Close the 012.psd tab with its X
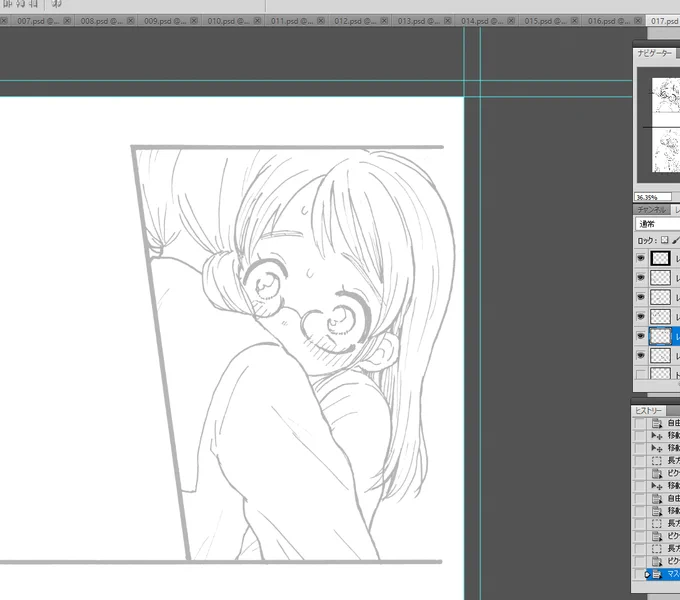The height and width of the screenshot is (600, 680). (384, 20)
